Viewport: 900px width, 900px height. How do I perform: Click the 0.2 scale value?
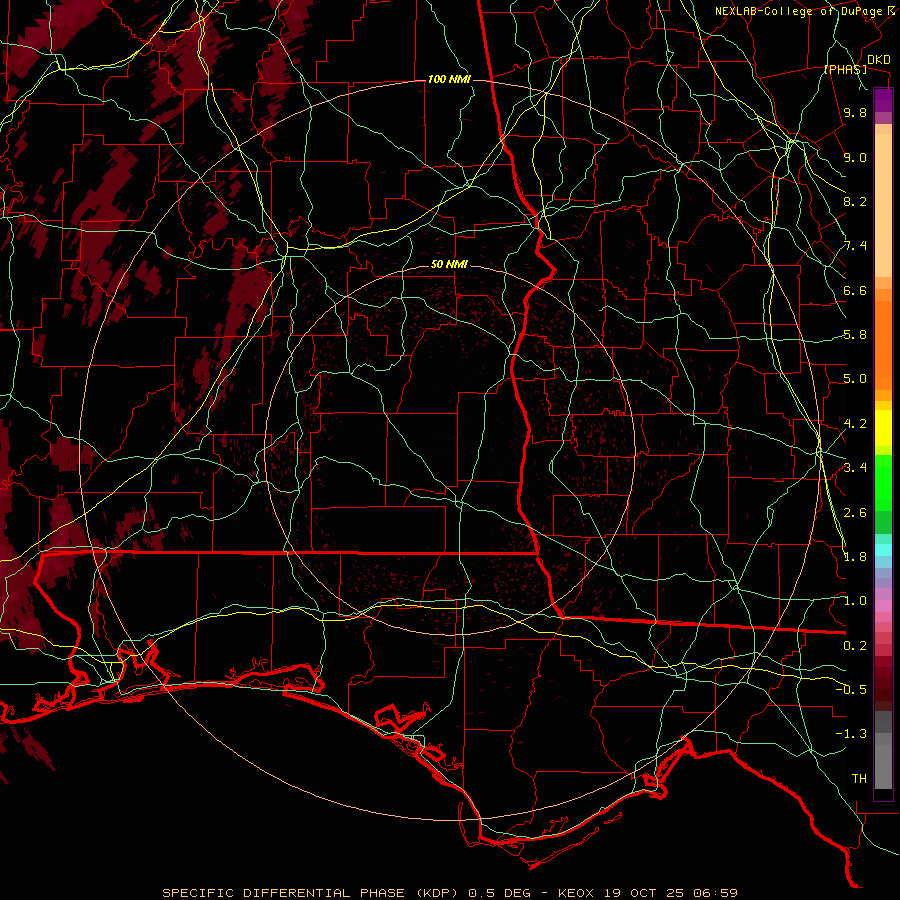pos(855,646)
